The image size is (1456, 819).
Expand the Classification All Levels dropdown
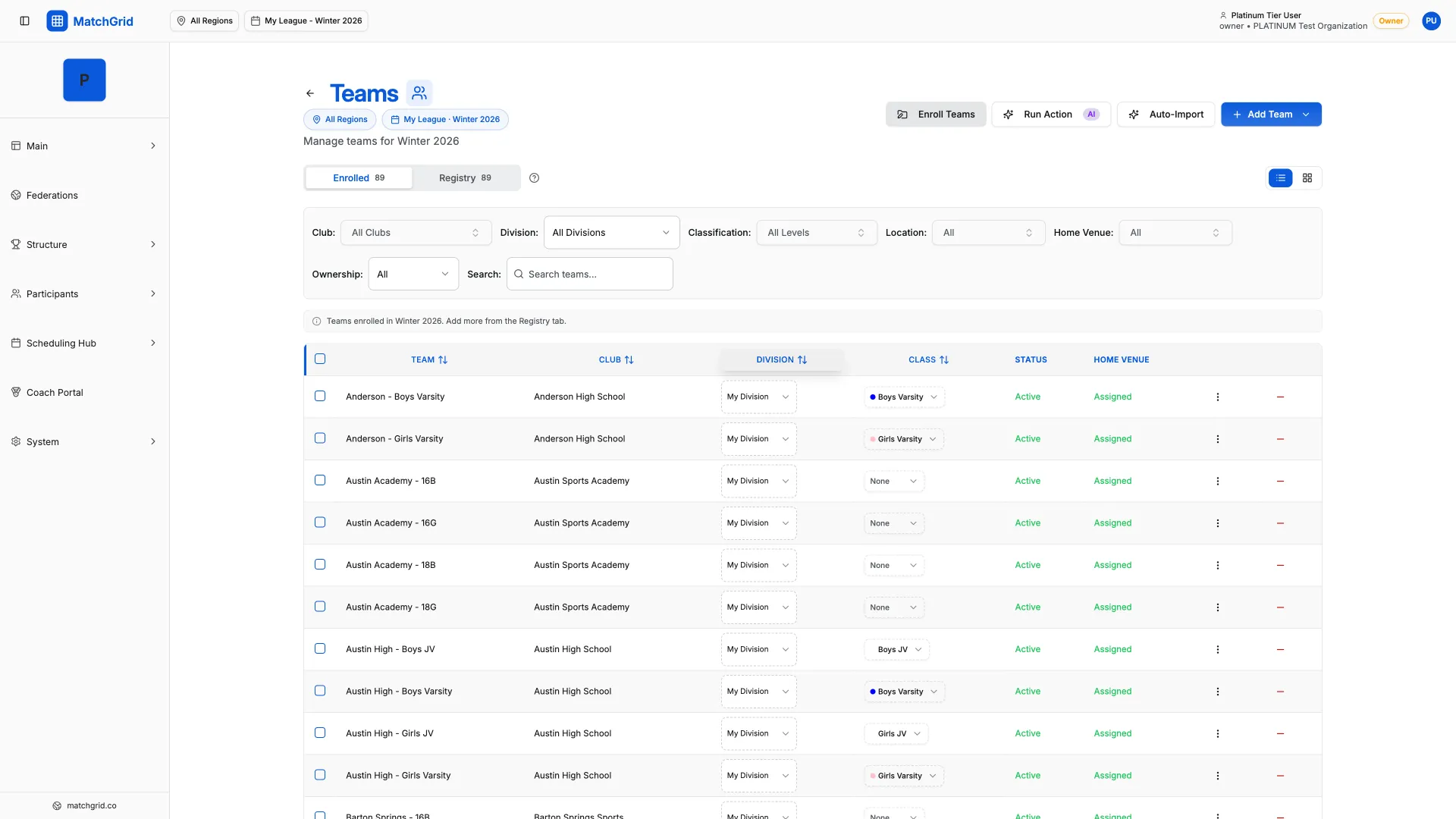[816, 233]
